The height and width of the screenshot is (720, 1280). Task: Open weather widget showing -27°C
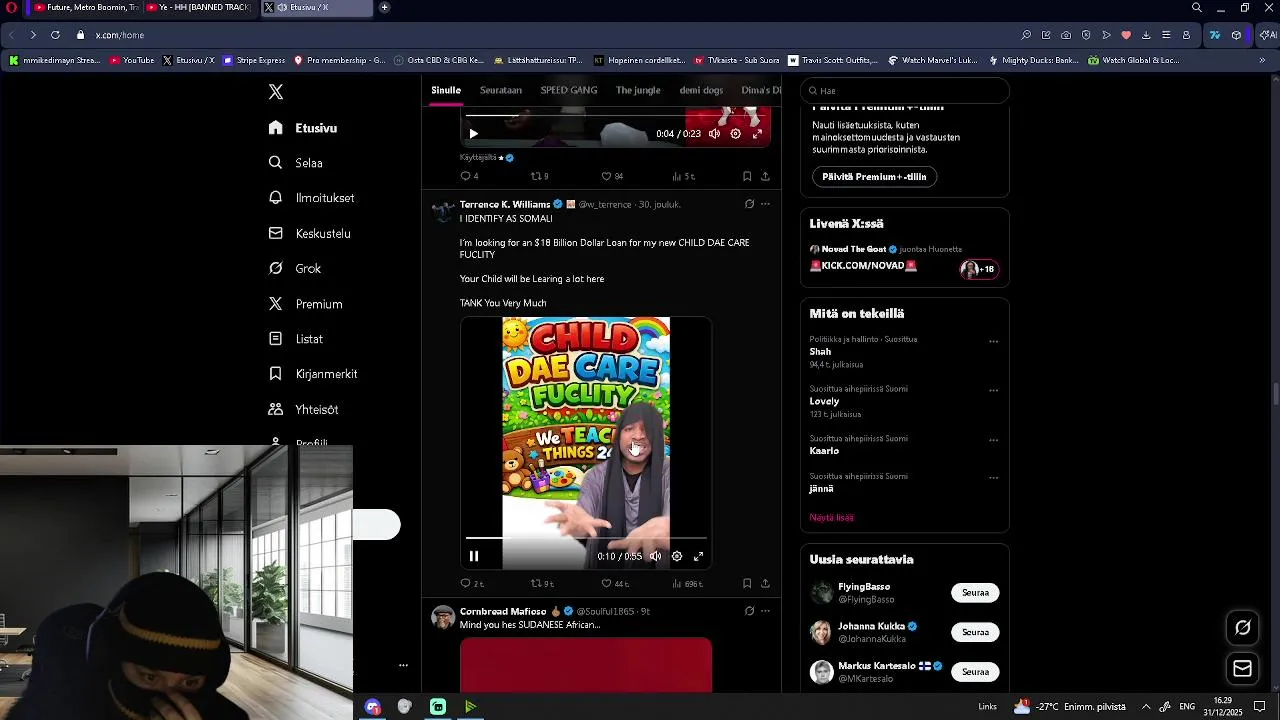(1069, 707)
